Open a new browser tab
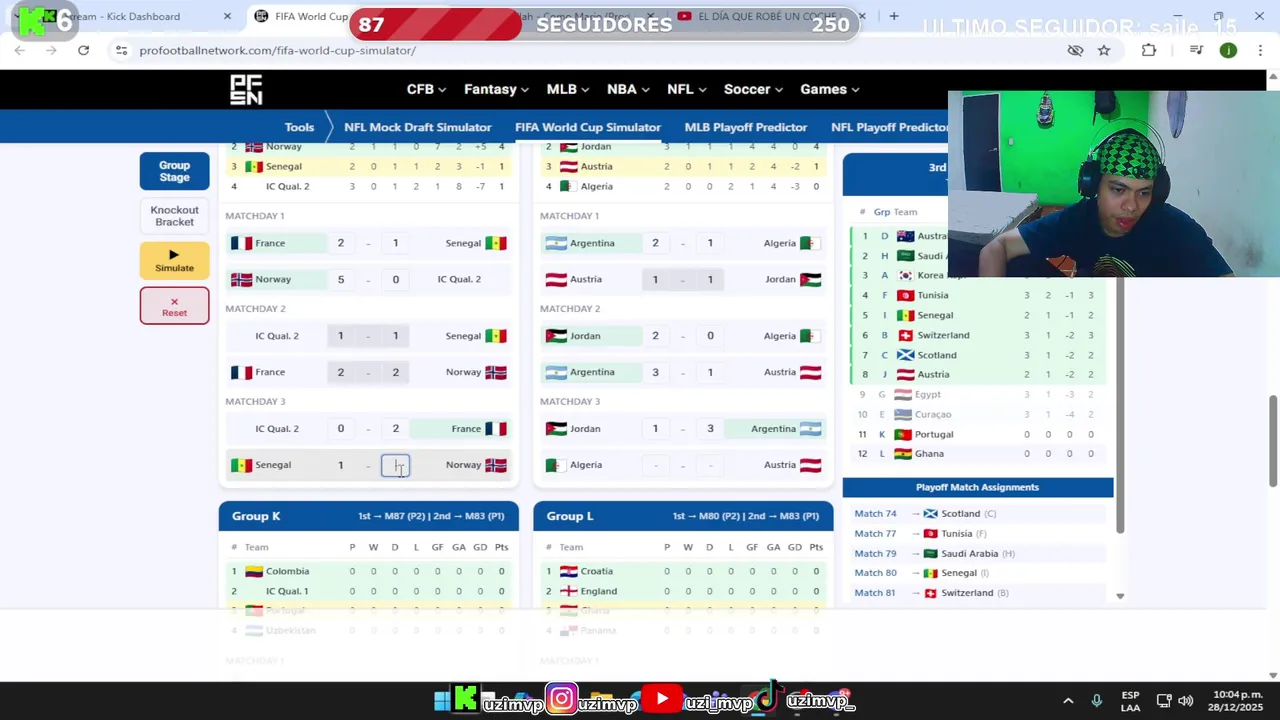 click(x=894, y=16)
